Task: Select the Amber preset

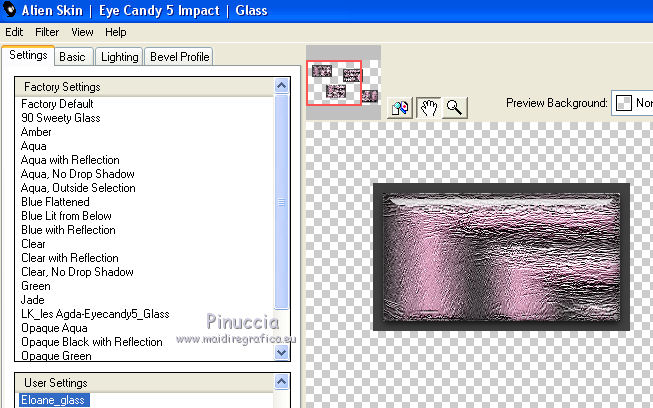Action: [x=36, y=132]
